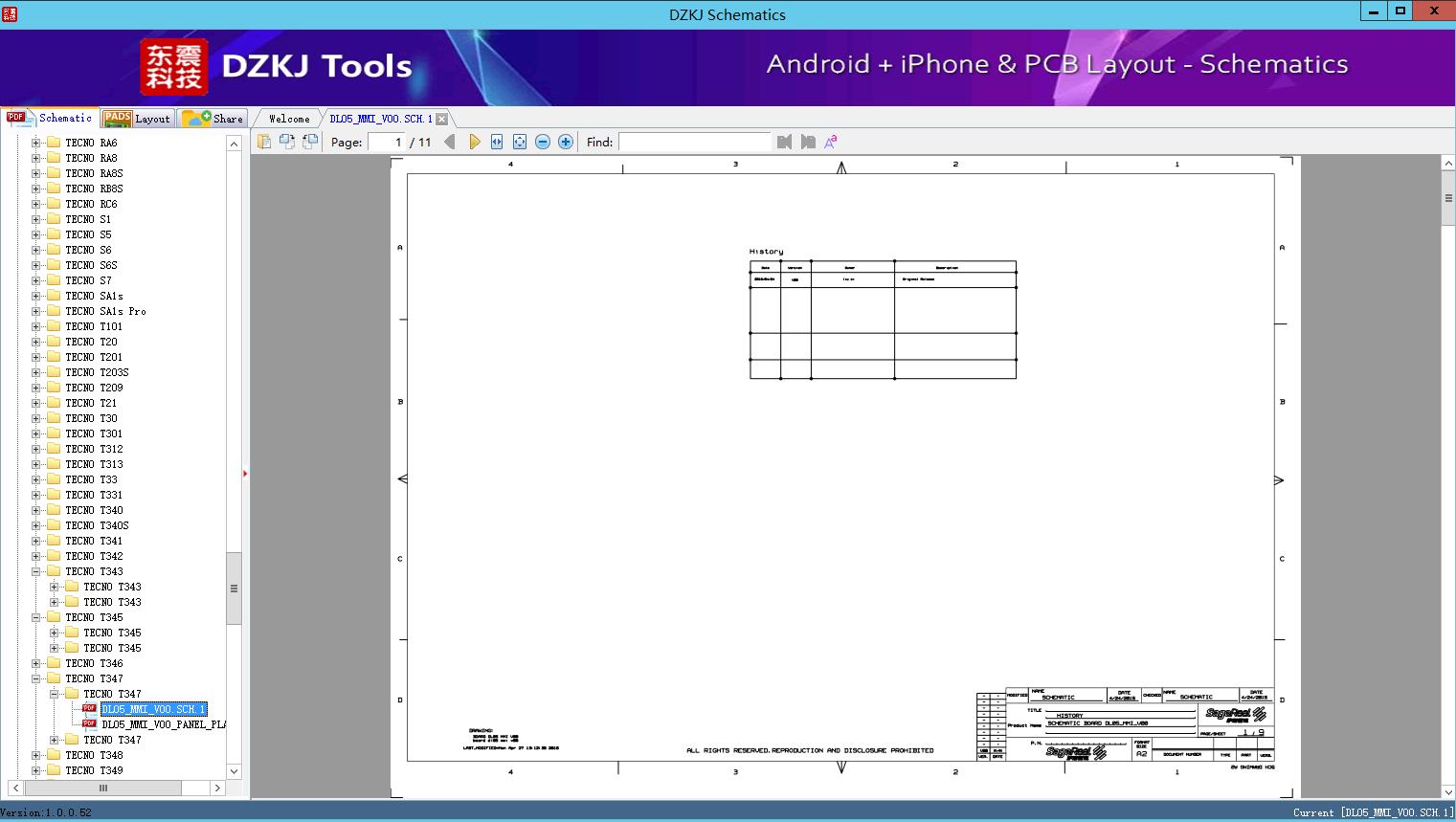The height and width of the screenshot is (822, 1456).
Task: Click the find previous icon
Action: coord(785,142)
